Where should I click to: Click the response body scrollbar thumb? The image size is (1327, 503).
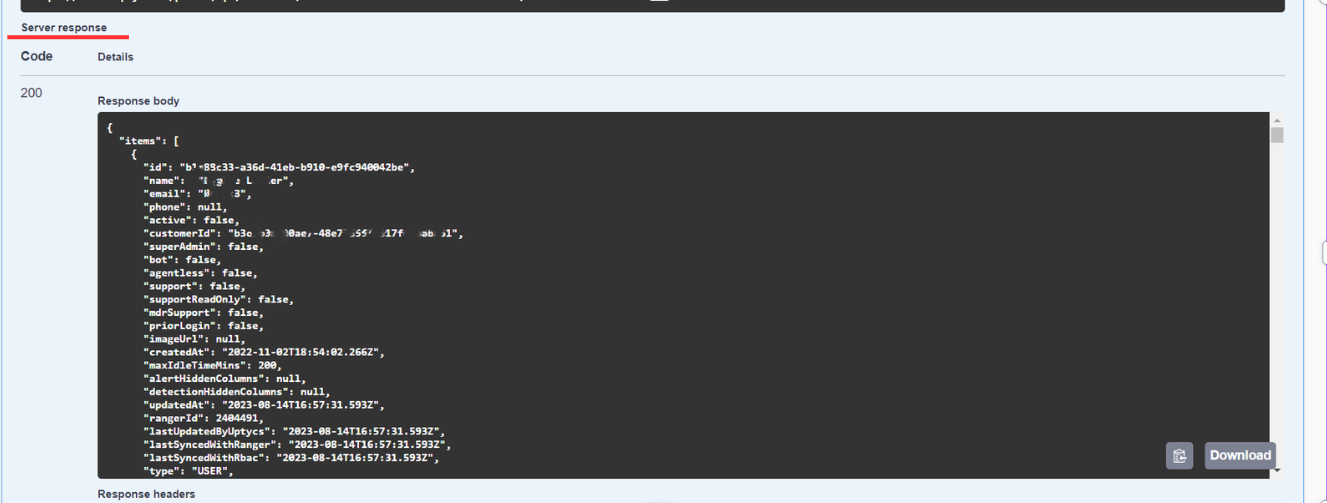[1277, 136]
